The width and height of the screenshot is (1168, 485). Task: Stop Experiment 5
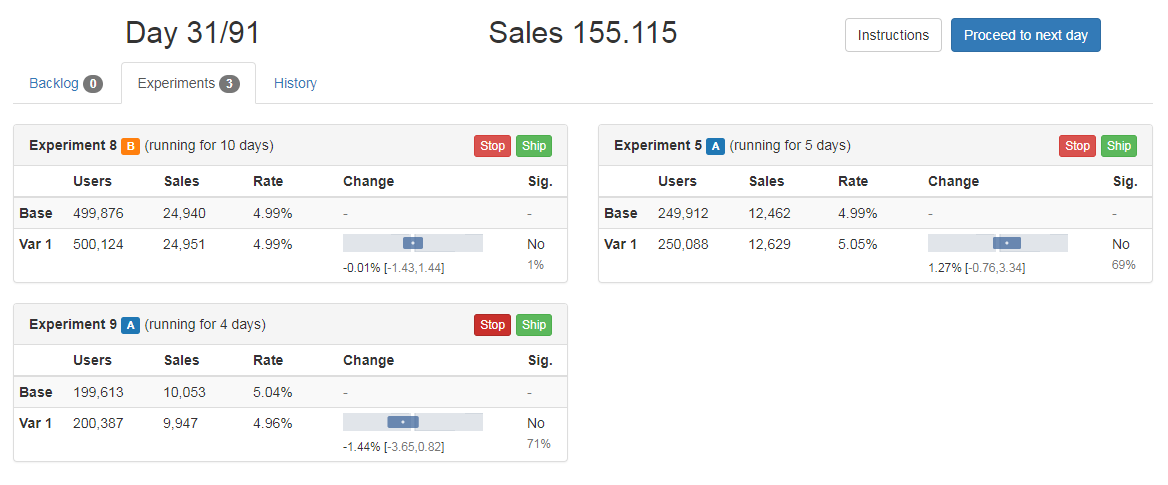coord(1077,146)
